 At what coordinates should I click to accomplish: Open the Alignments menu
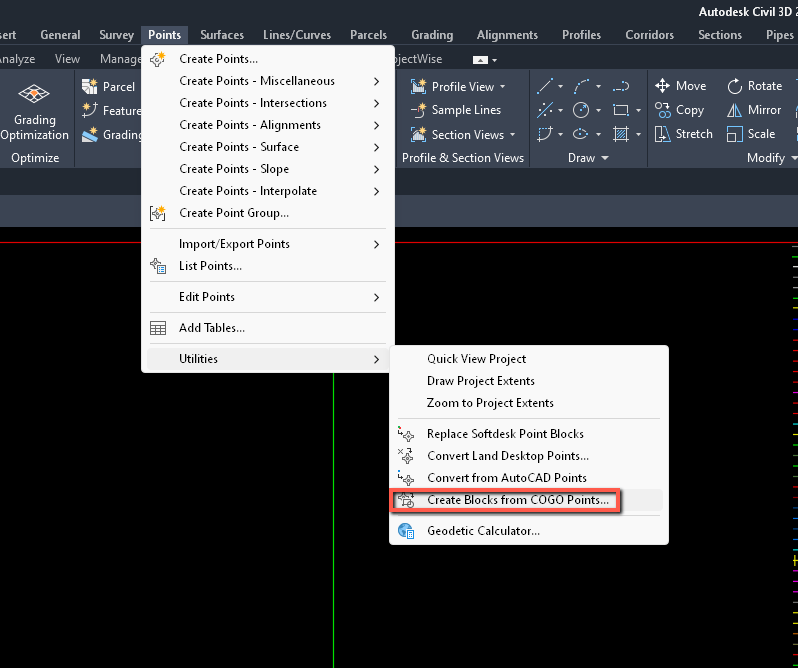click(507, 35)
